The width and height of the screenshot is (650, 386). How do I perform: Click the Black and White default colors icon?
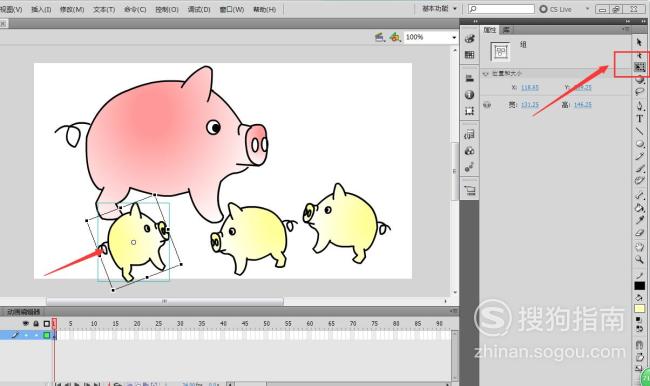[639, 320]
